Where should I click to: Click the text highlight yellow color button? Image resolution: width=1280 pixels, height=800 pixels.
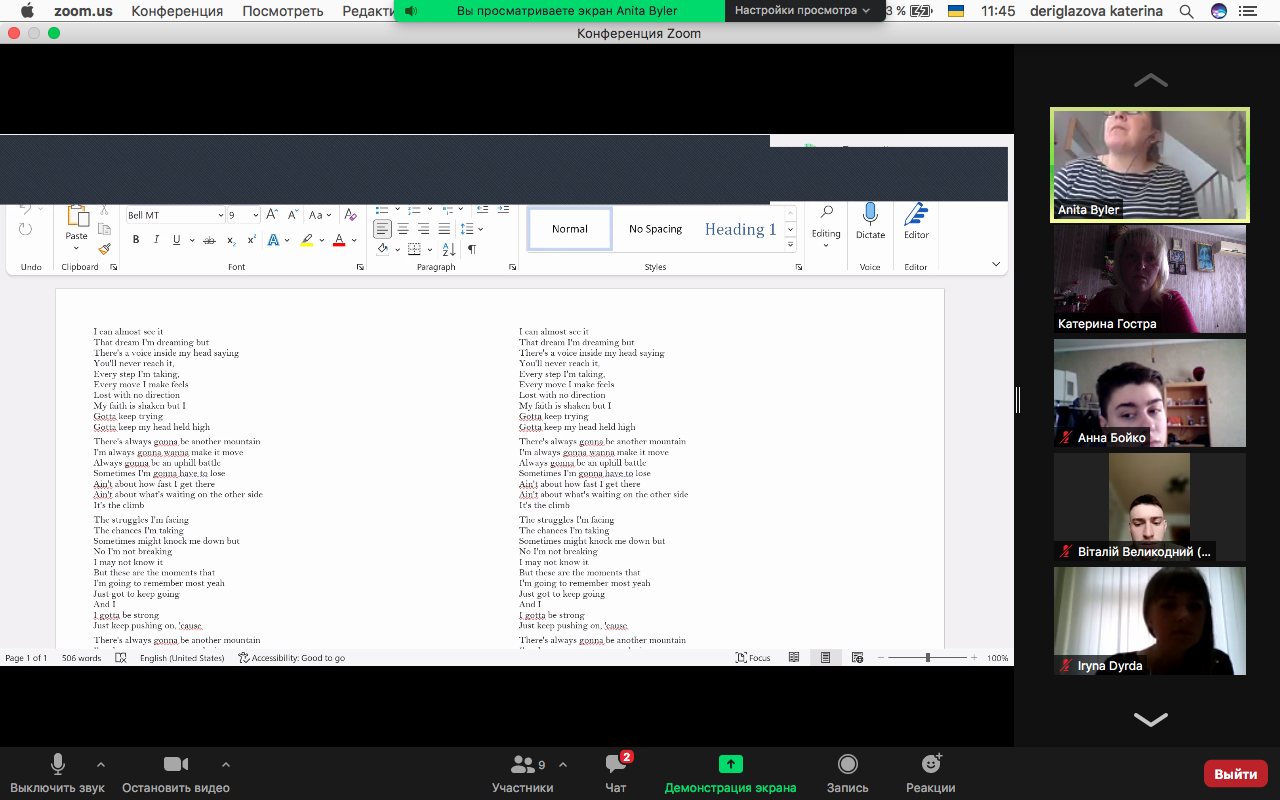tap(307, 240)
